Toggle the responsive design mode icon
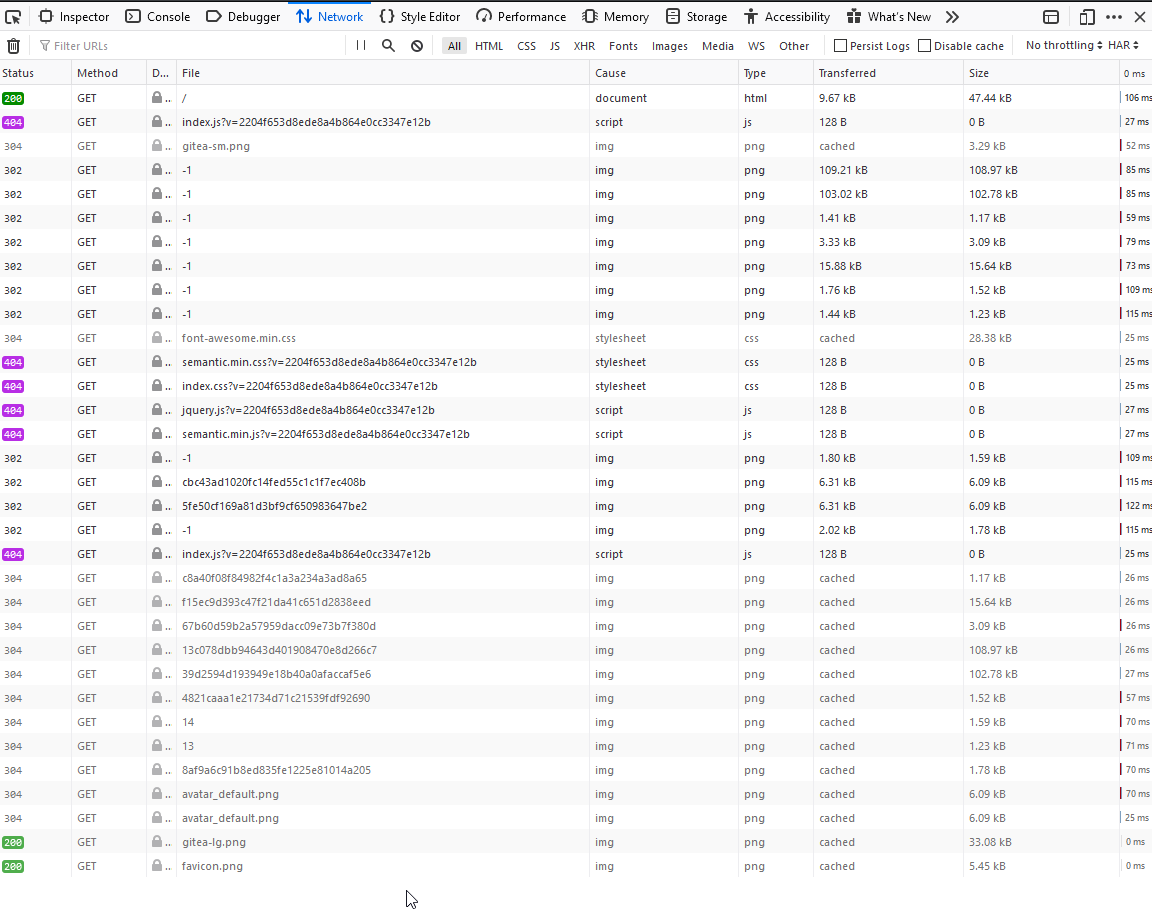This screenshot has height=913, width=1152. pyautogui.click(x=1087, y=16)
